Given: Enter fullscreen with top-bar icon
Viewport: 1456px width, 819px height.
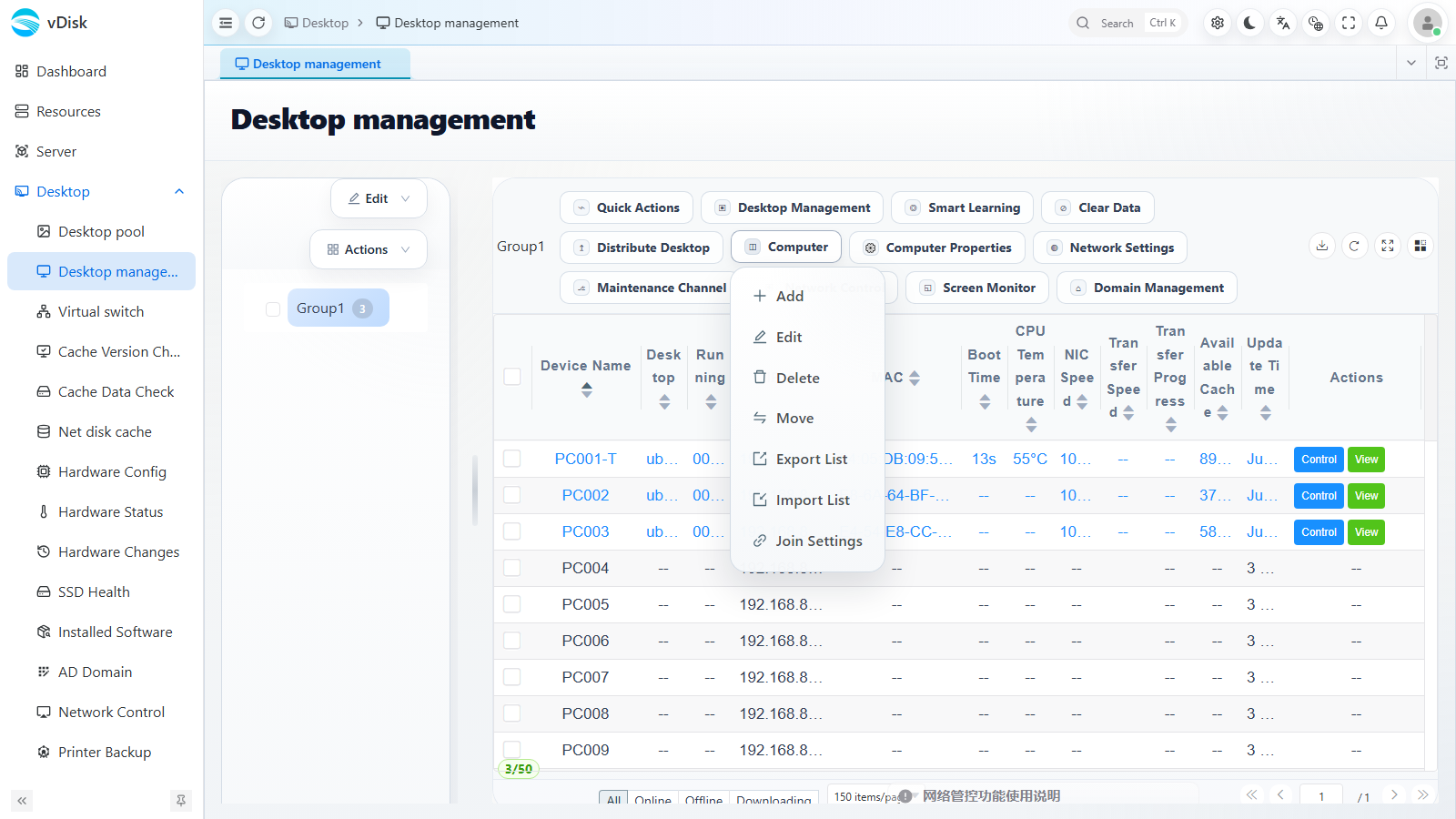Looking at the screenshot, I should click(x=1348, y=23).
